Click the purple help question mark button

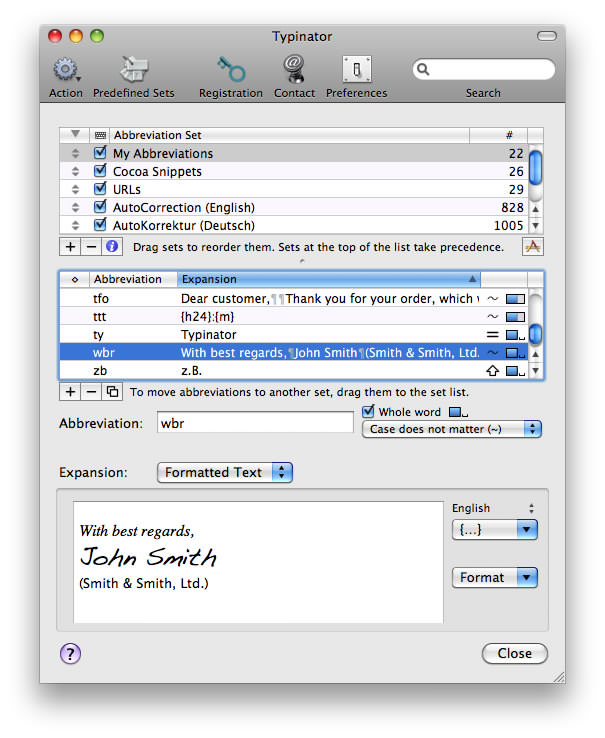click(70, 653)
